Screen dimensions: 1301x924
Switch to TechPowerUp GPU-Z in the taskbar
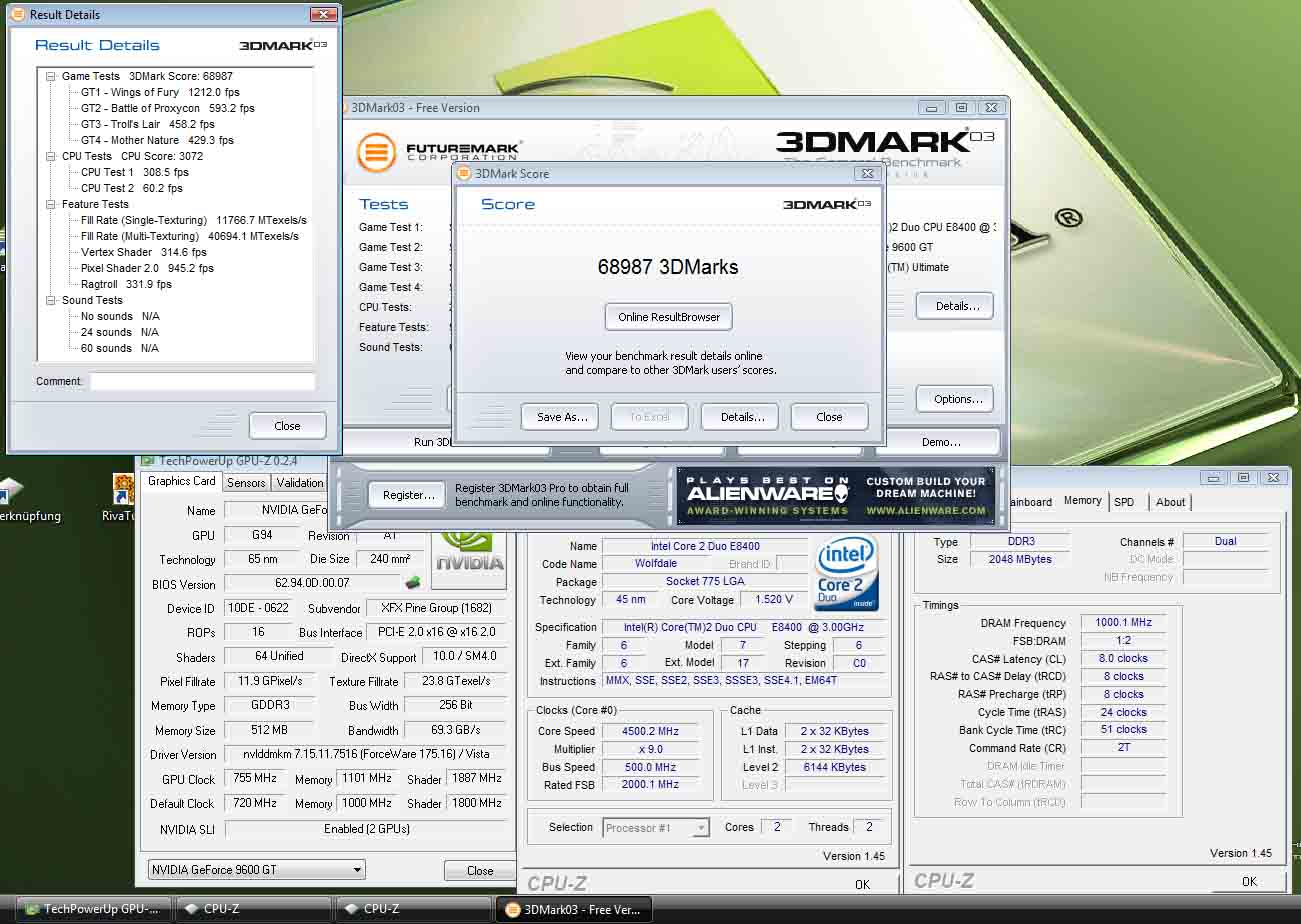click(92, 909)
